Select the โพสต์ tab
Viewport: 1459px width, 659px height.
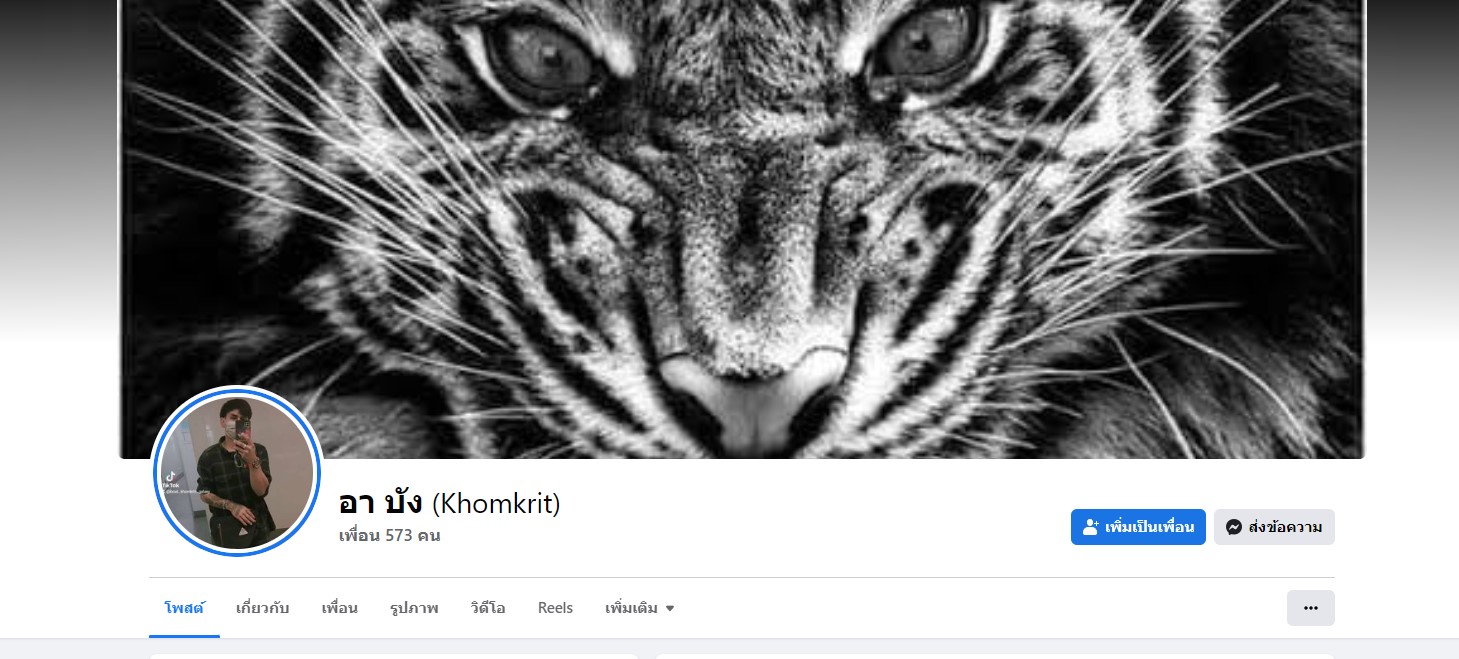(184, 608)
